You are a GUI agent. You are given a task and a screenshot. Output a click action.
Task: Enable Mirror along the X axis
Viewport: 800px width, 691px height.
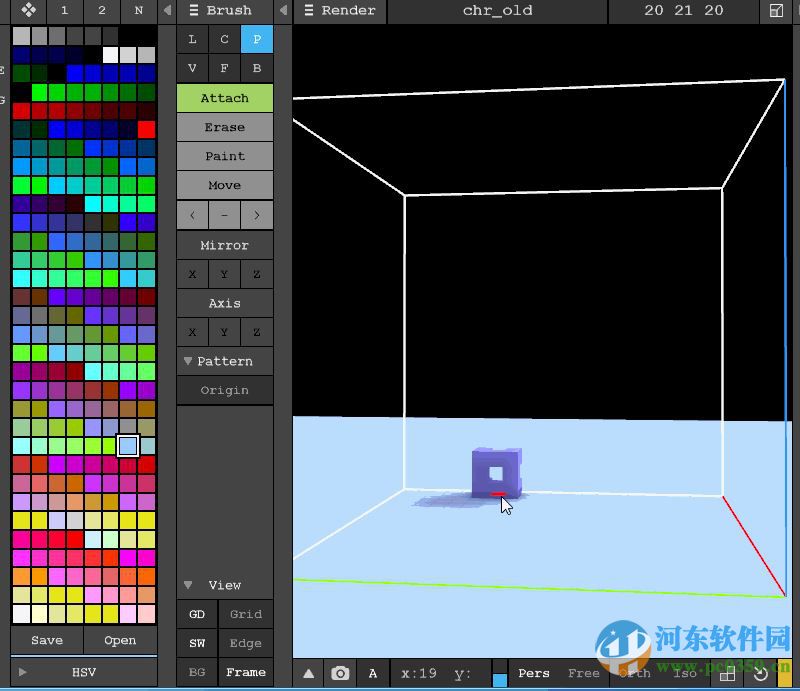pyautogui.click(x=192, y=273)
